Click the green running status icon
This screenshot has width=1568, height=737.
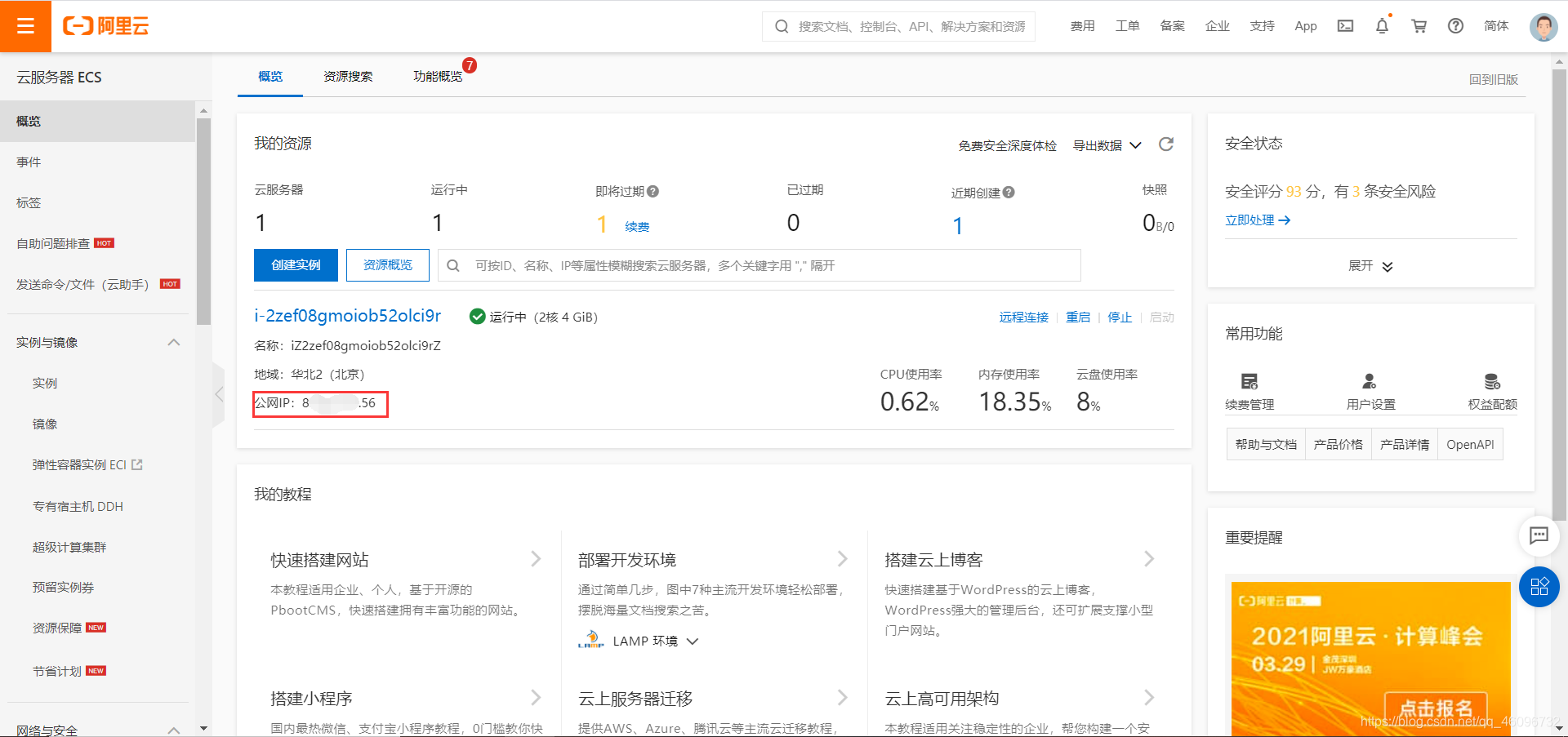pyautogui.click(x=478, y=317)
